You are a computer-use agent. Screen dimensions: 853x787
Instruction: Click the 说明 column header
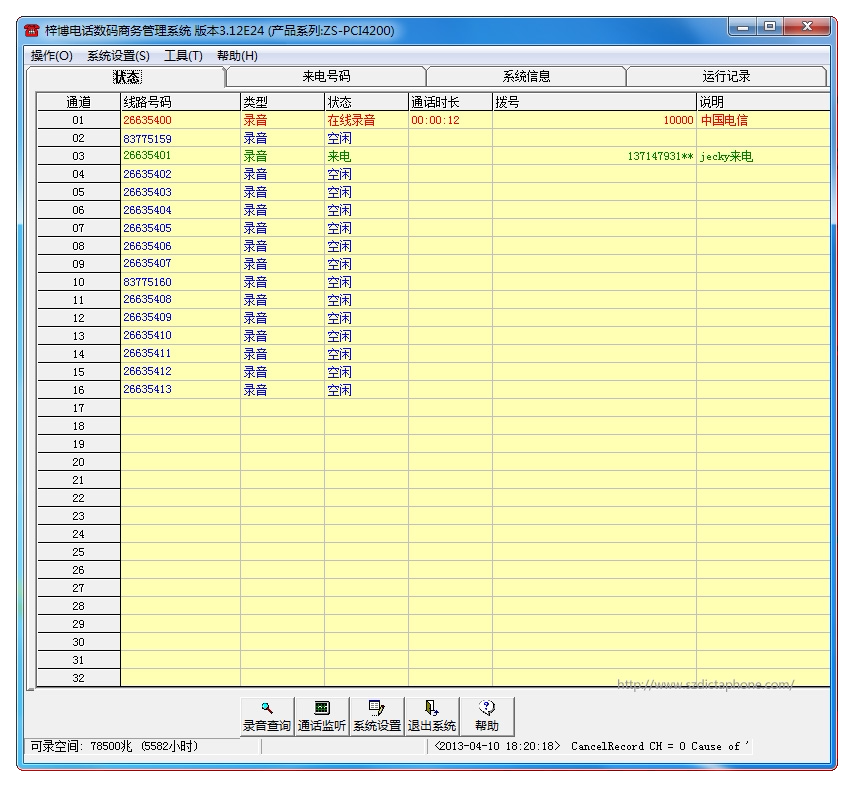pyautogui.click(x=763, y=102)
